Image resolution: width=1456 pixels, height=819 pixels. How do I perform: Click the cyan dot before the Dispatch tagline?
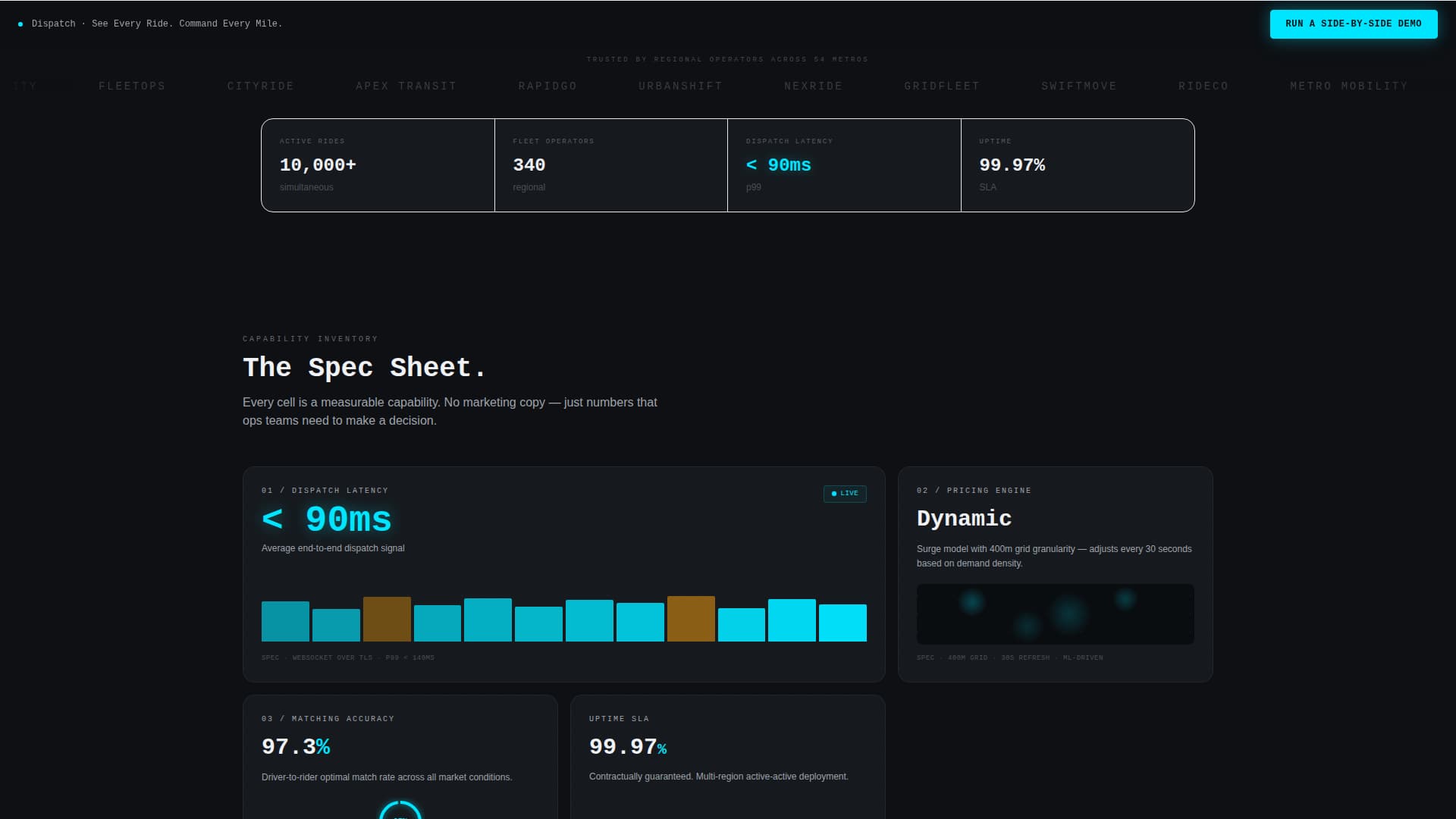[x=20, y=24]
